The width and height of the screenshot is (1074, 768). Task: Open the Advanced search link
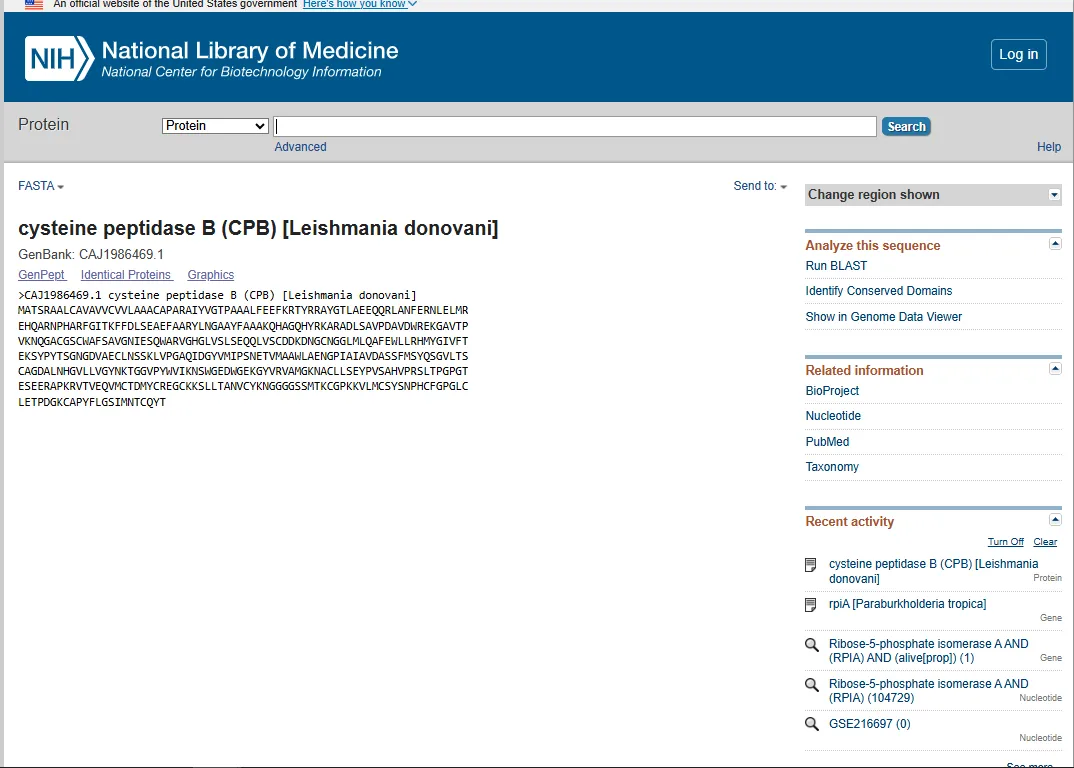[301, 147]
